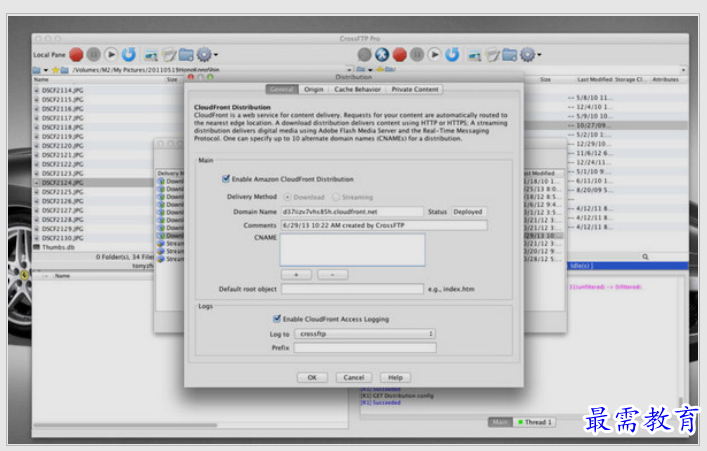This screenshot has width=707, height=451.
Task: Toggle Enable CloudFront Access Logging checkbox
Action: pos(277,318)
